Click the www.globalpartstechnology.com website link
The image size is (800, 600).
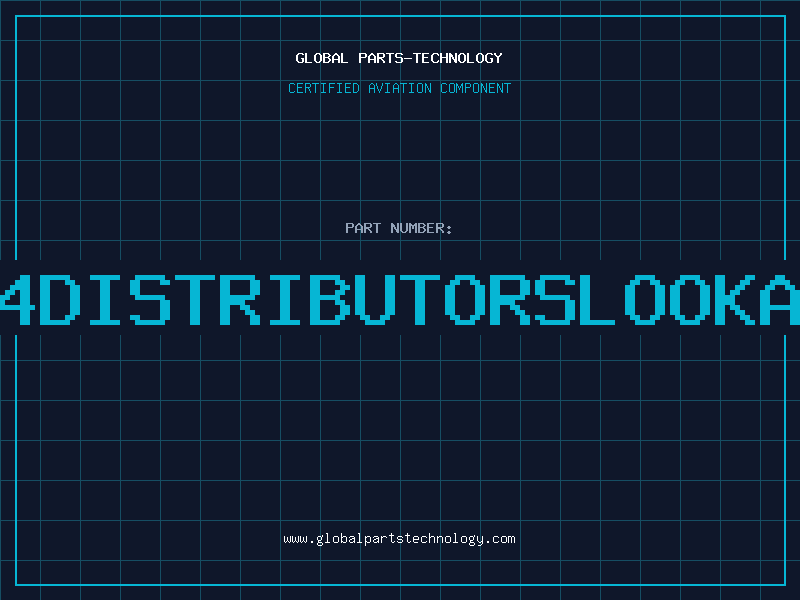[x=399, y=539]
